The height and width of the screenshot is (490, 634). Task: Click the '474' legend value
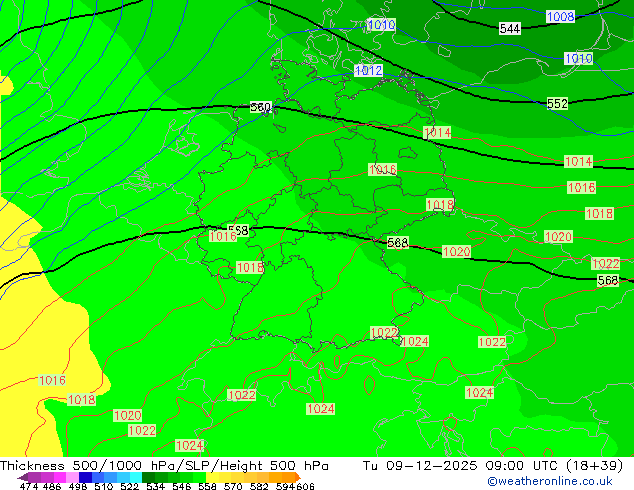click(29, 486)
